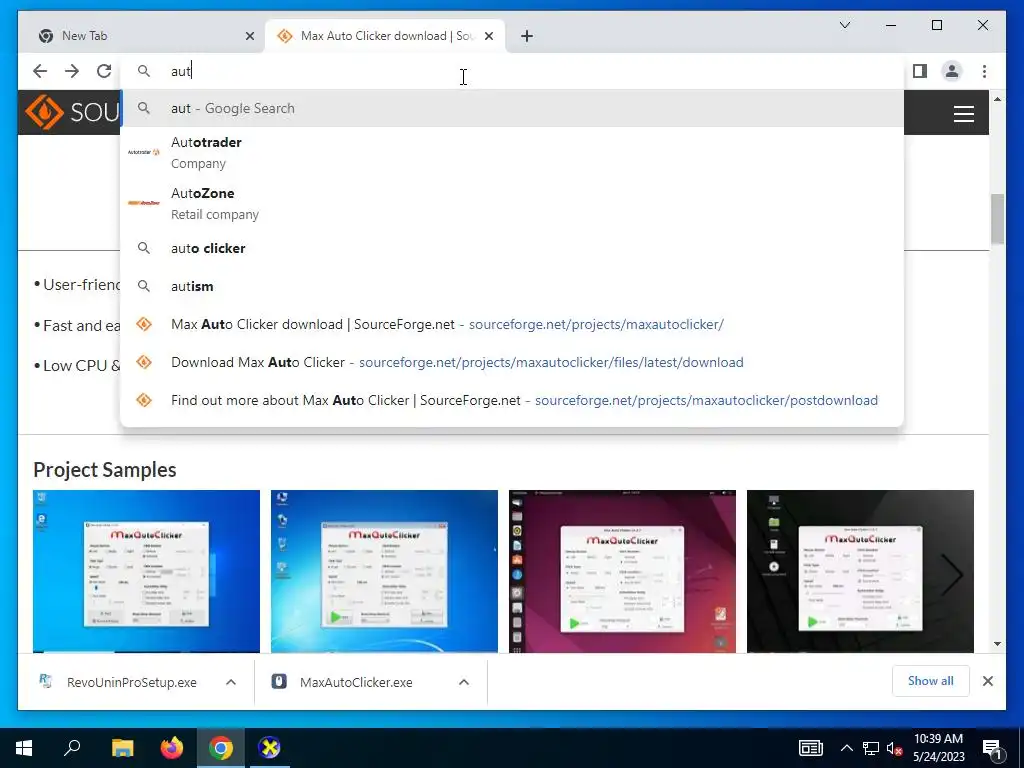Open a new tab with plus button
Image resolution: width=1024 pixels, height=768 pixels.
pos(527,36)
